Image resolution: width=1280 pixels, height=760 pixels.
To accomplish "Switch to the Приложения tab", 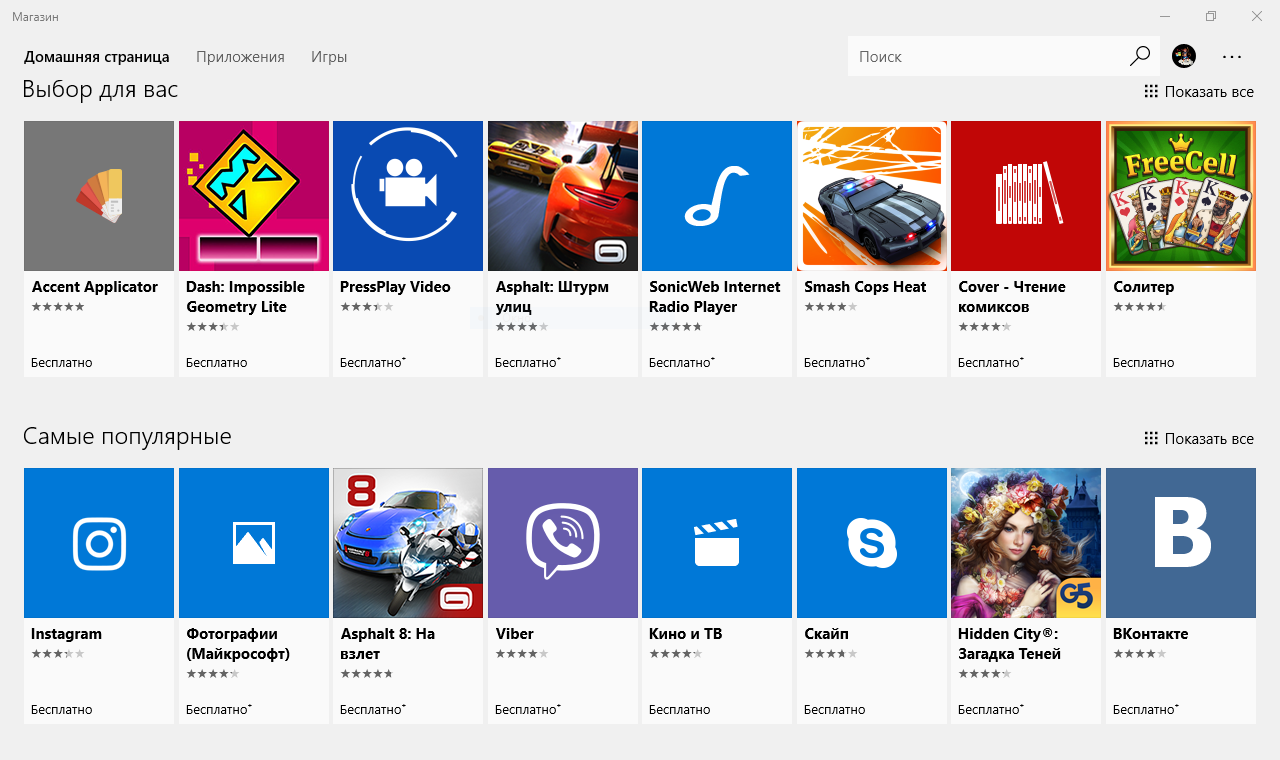I will click(x=240, y=57).
